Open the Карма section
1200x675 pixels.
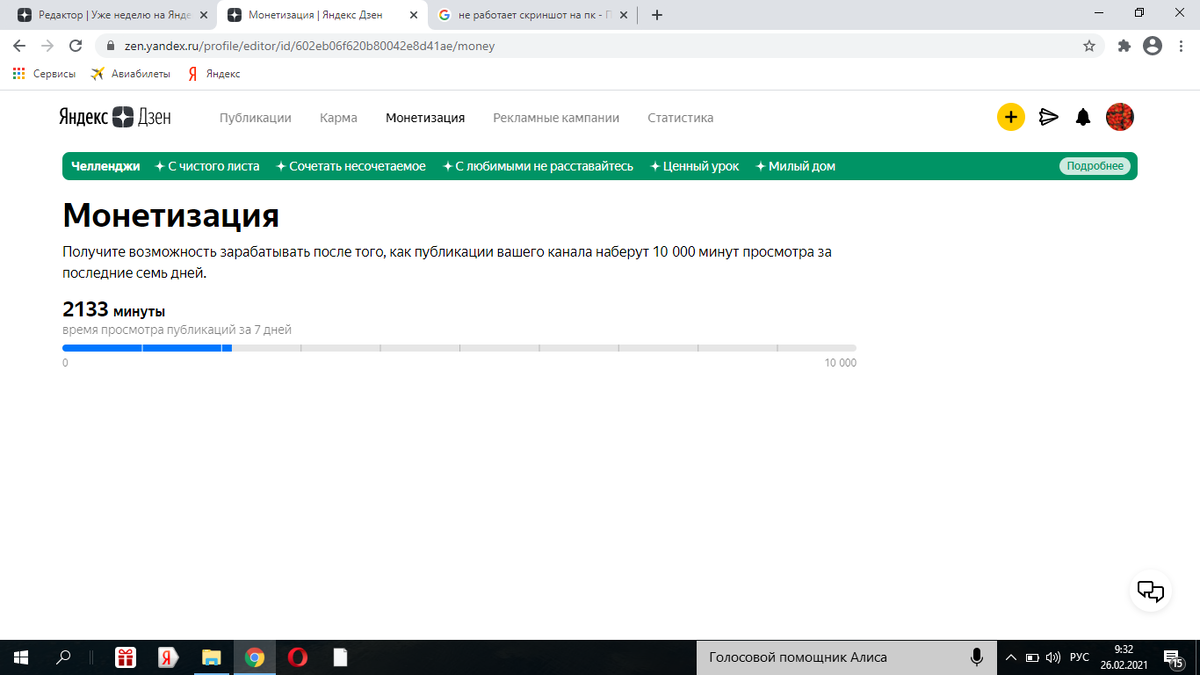click(338, 117)
